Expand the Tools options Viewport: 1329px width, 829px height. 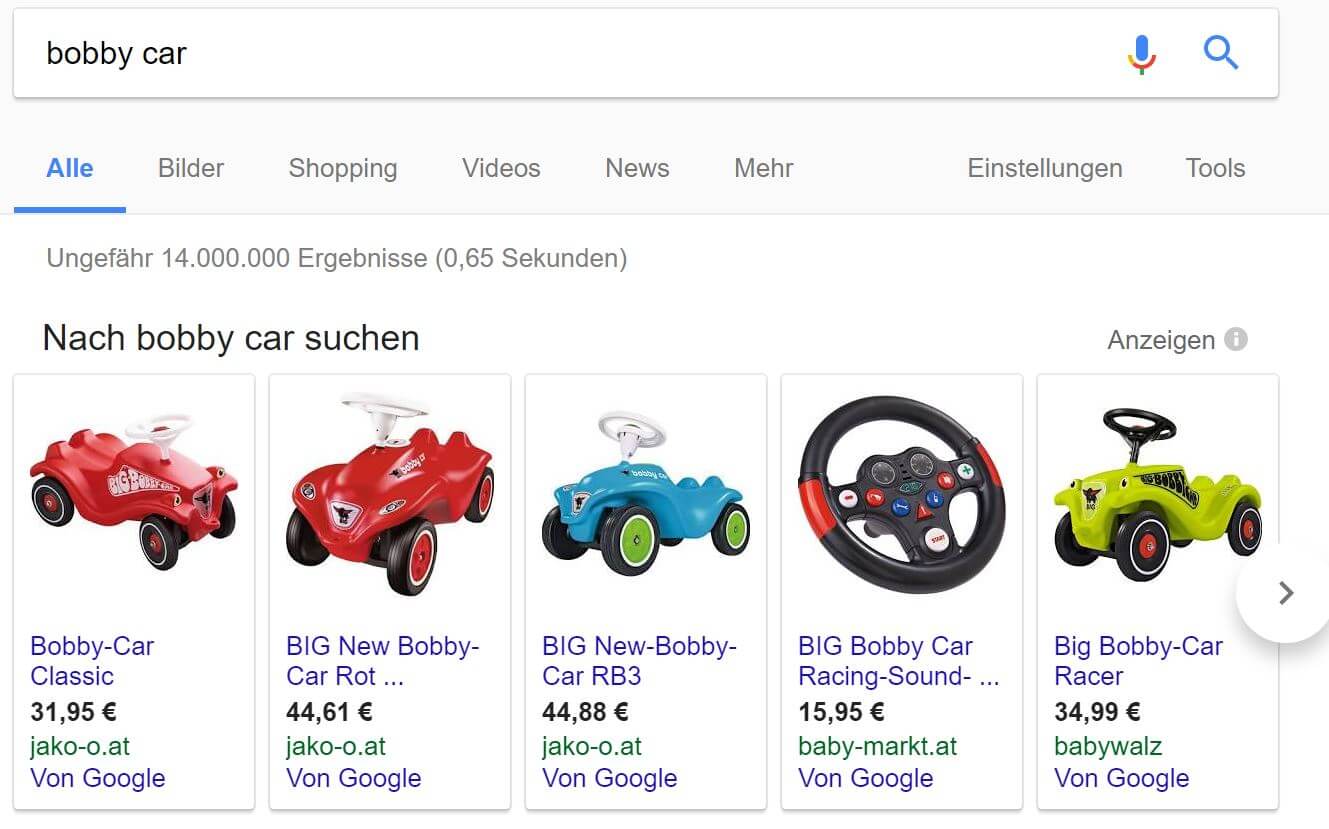pos(1215,168)
